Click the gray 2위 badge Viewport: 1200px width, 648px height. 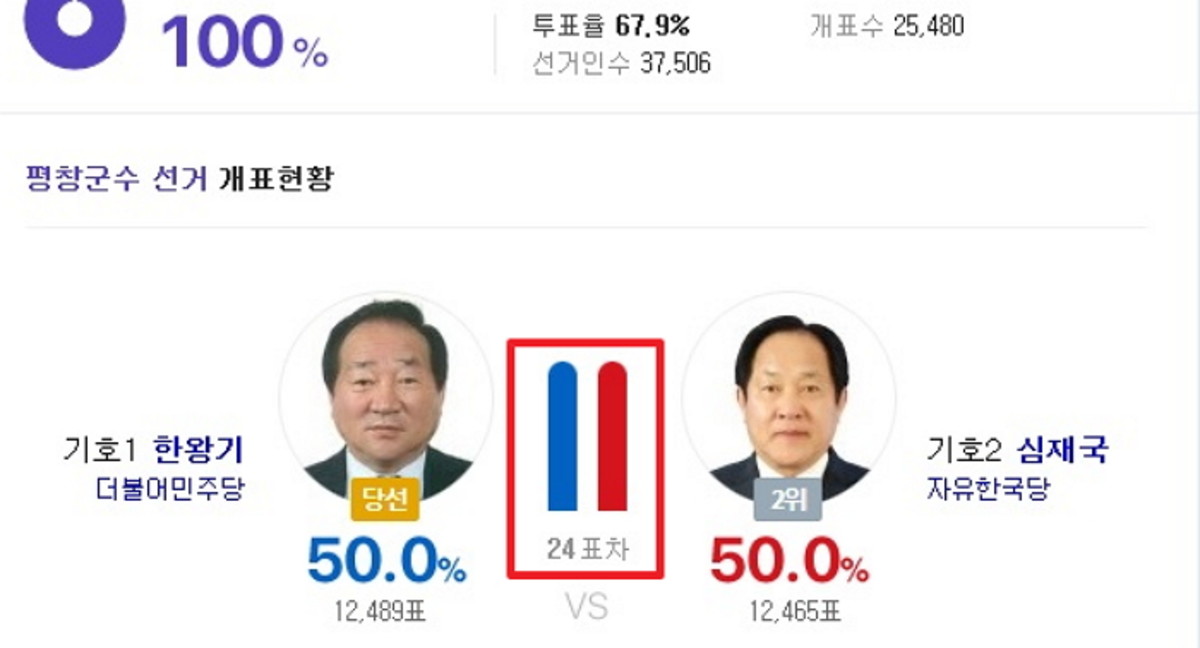click(x=787, y=499)
